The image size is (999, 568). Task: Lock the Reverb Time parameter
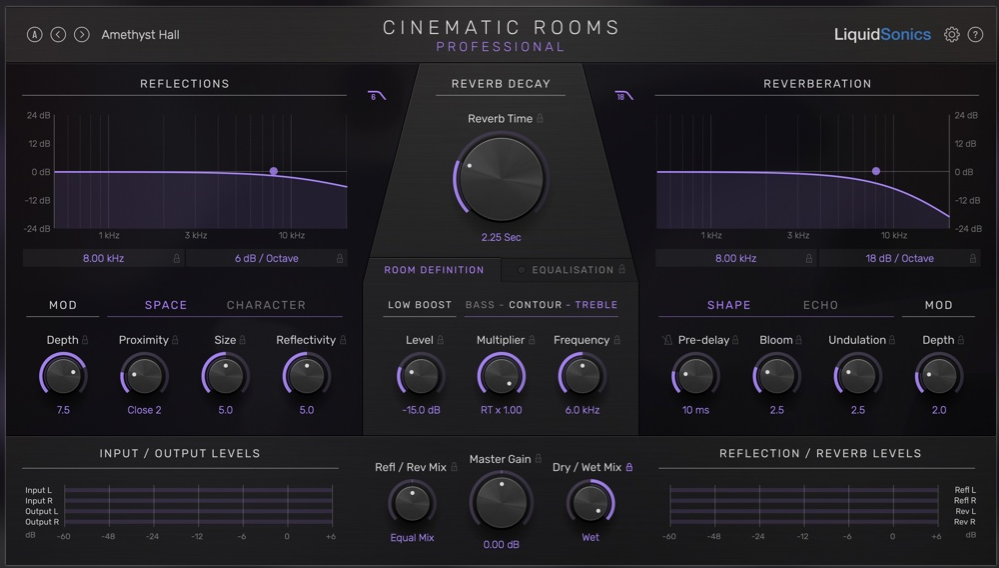pyautogui.click(x=540, y=118)
